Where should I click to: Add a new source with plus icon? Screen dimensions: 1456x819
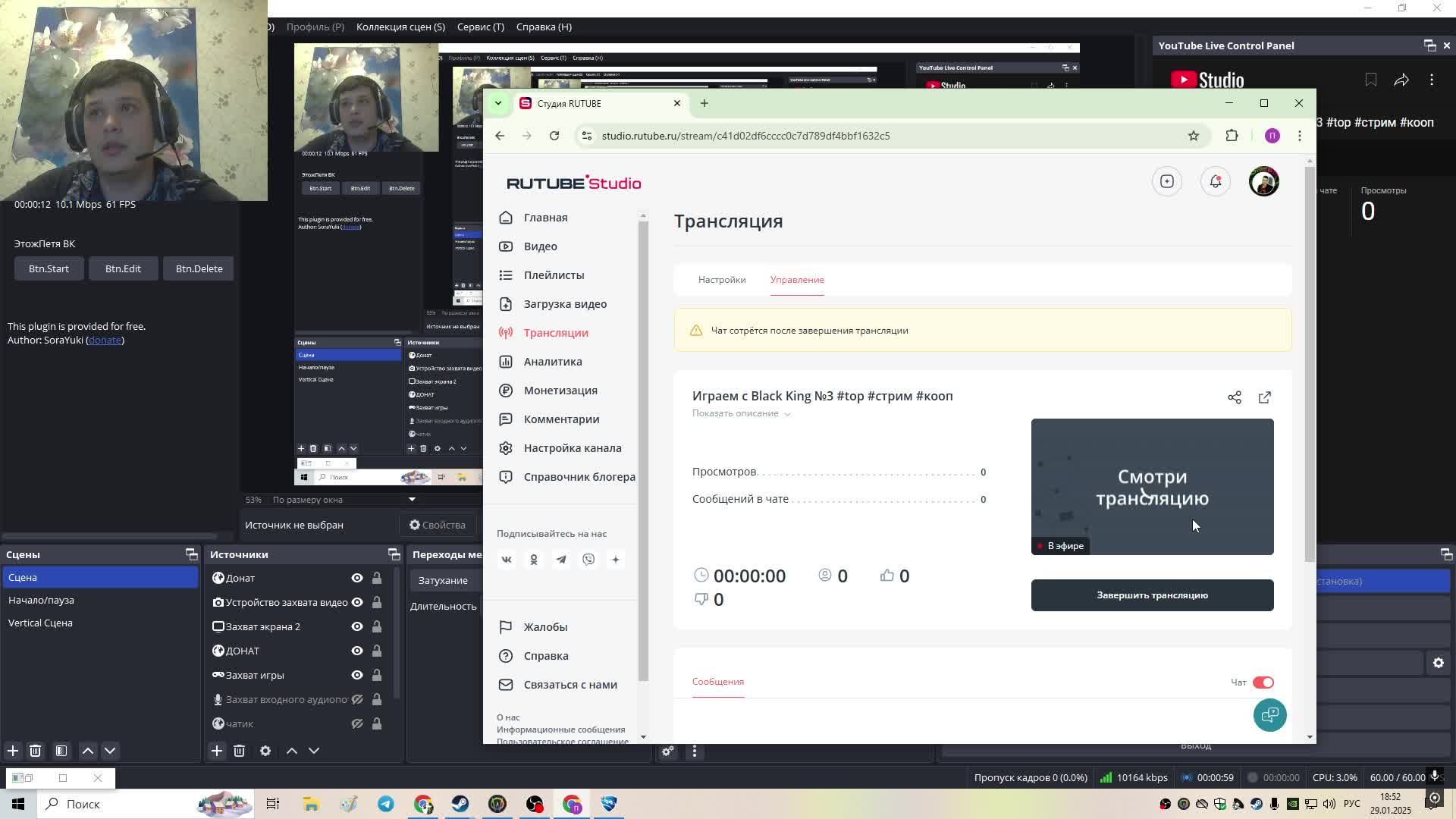click(217, 751)
